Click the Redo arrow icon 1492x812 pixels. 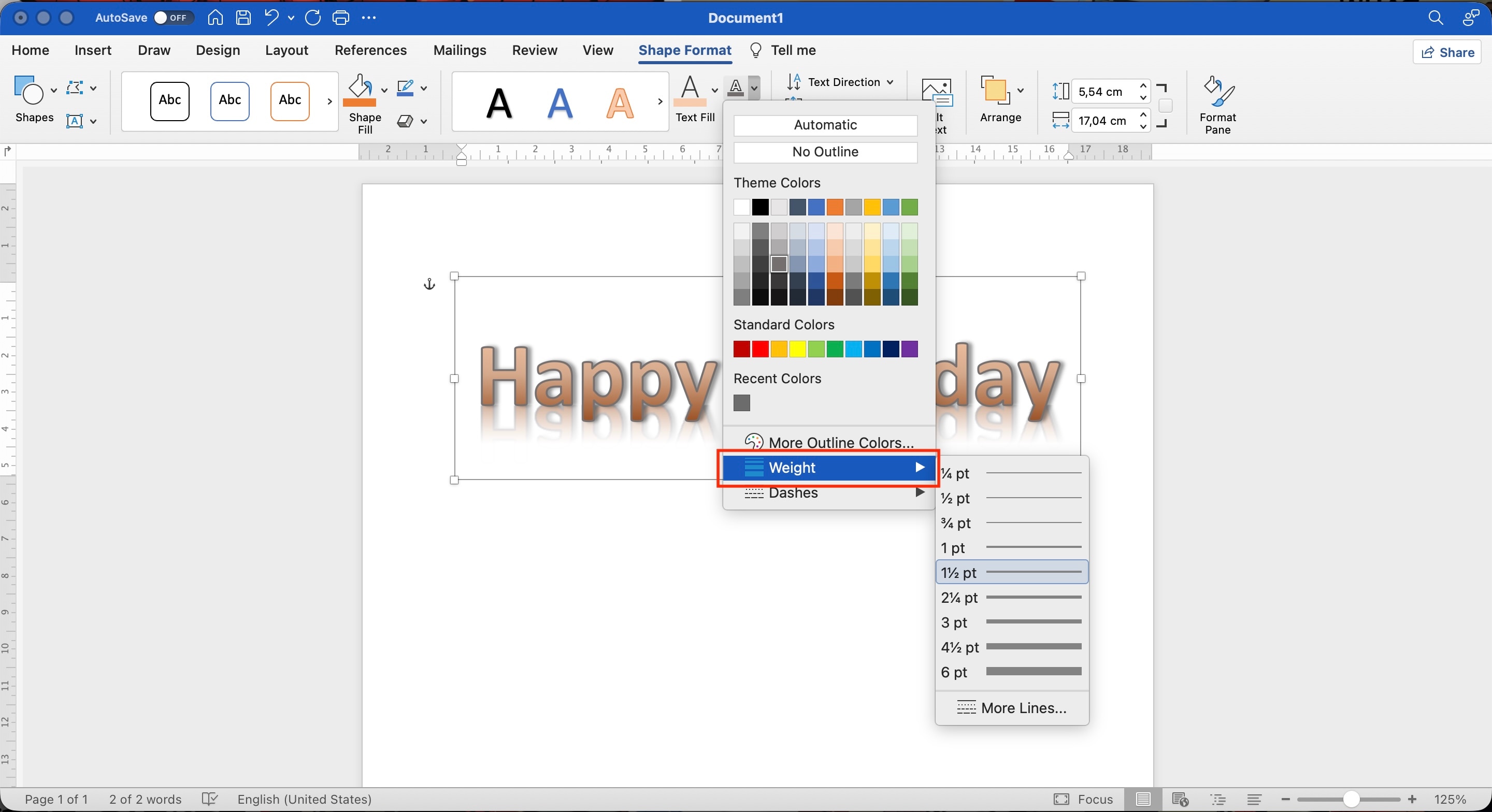coord(313,18)
